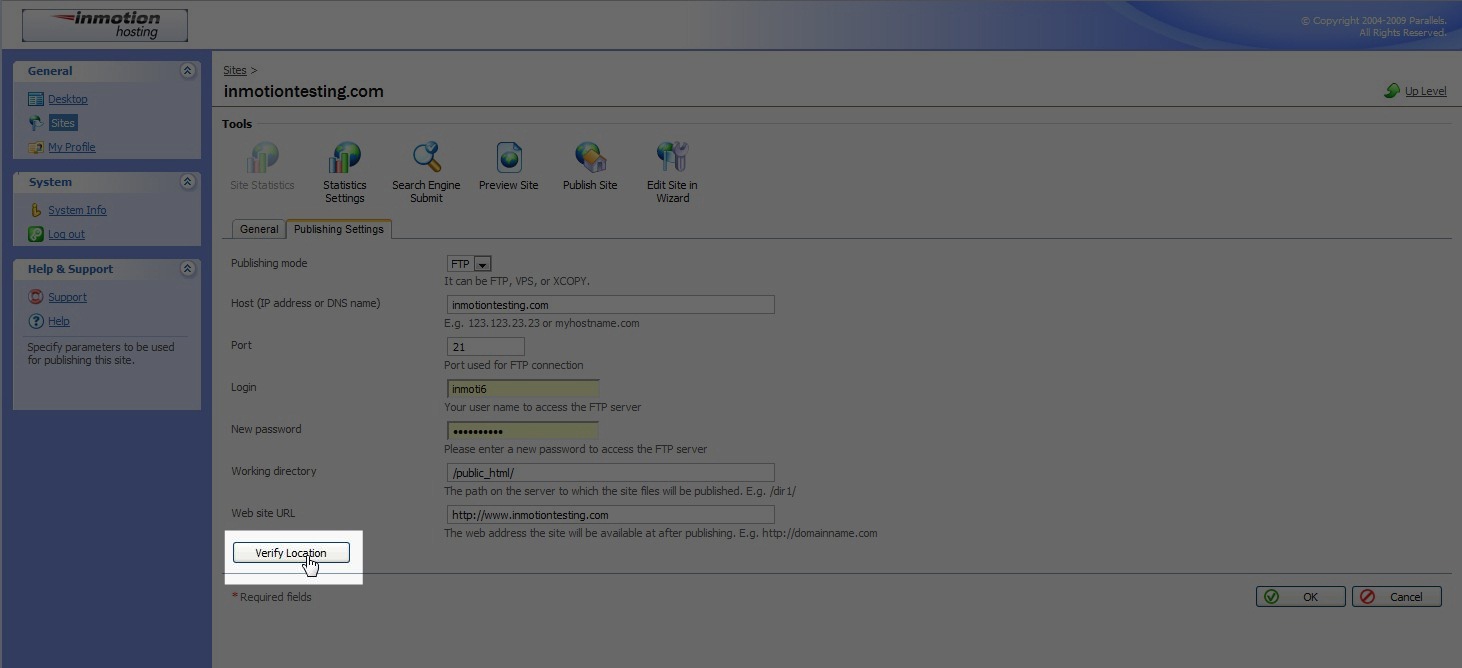Click the New password field
The height and width of the screenshot is (668, 1462).
(x=522, y=431)
